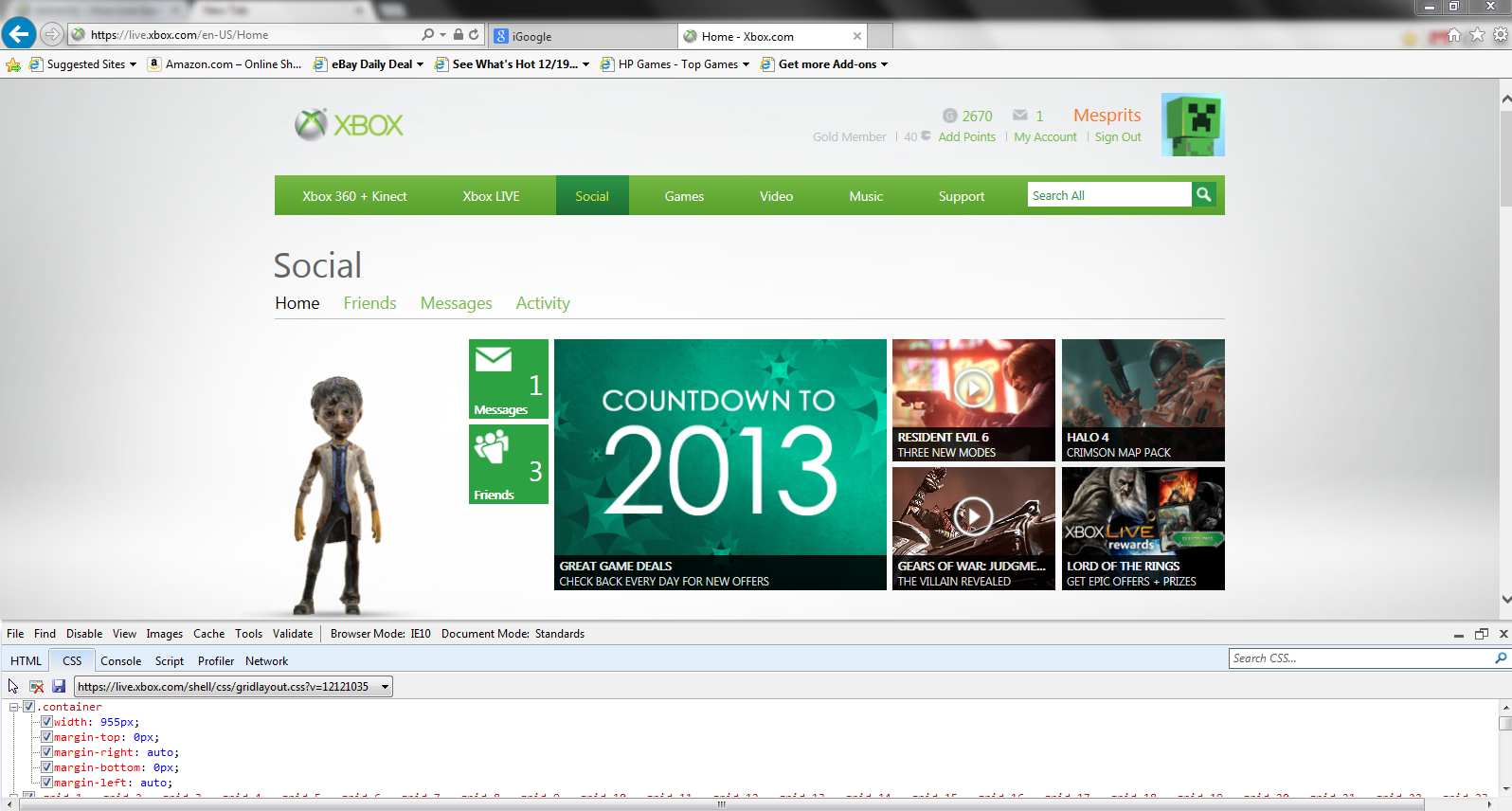
Task: Click the envelope messages icon in the header
Action: pyautogui.click(x=1020, y=116)
